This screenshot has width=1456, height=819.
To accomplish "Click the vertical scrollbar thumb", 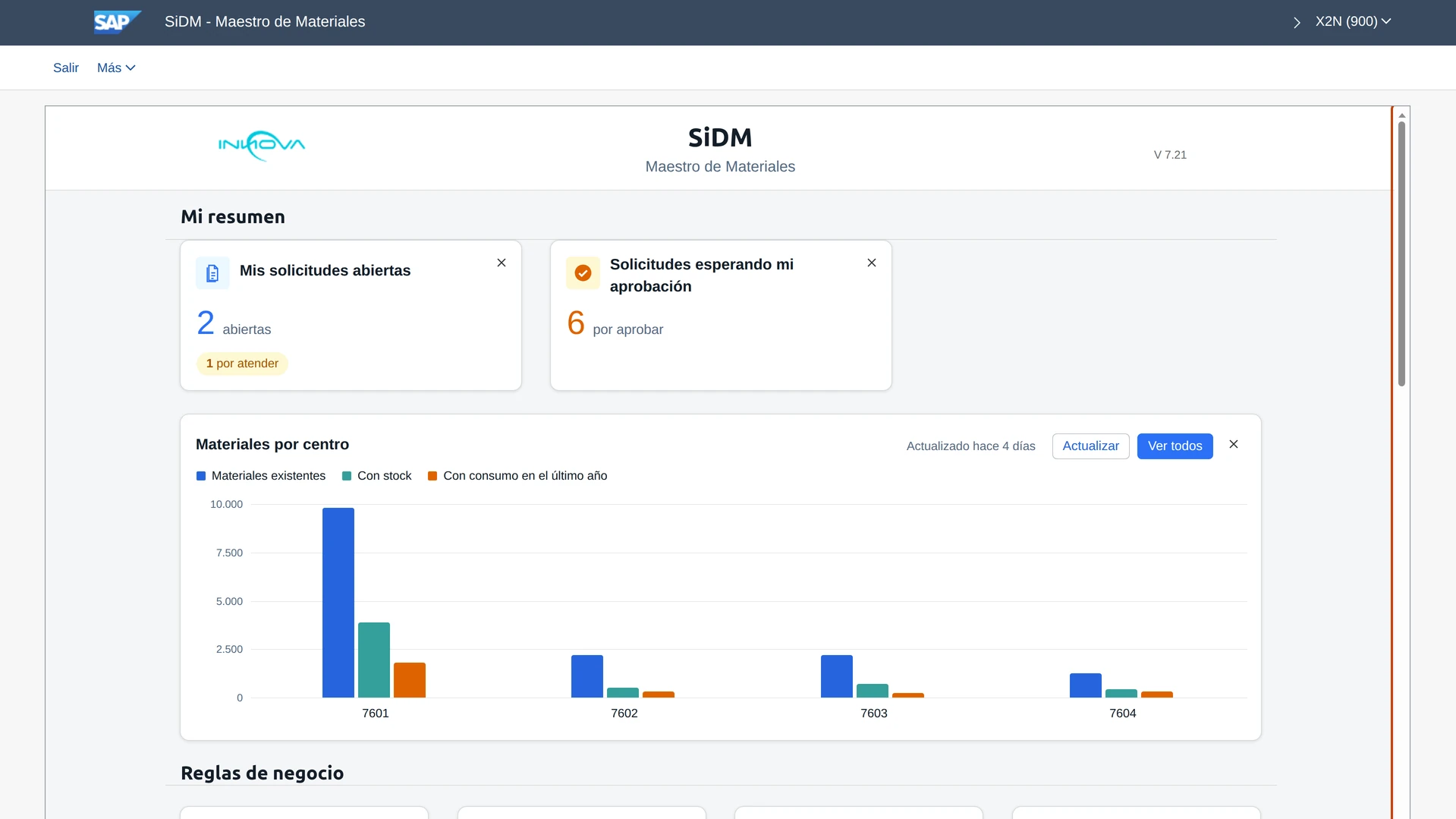I will click(1401, 254).
